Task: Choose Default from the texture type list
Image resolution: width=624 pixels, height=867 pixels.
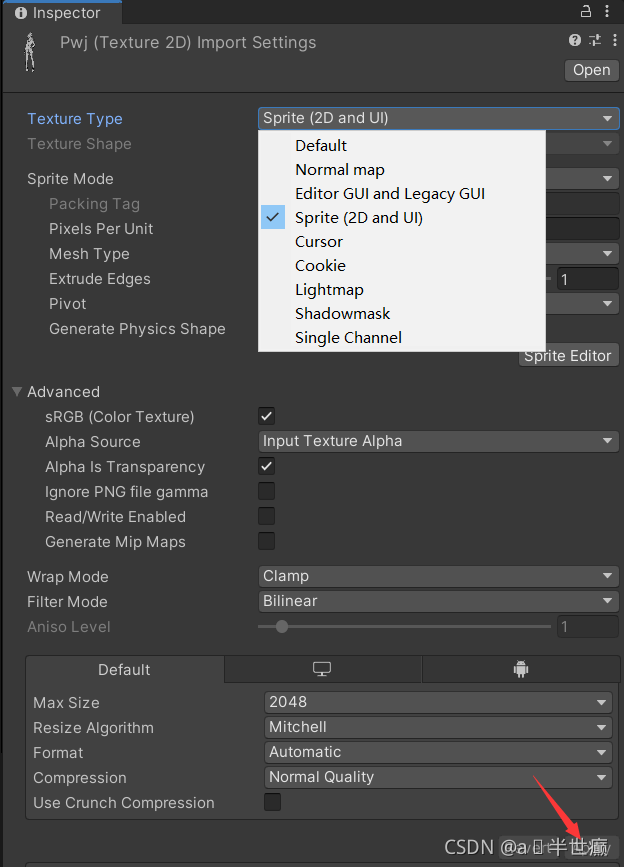Action: (x=402, y=145)
